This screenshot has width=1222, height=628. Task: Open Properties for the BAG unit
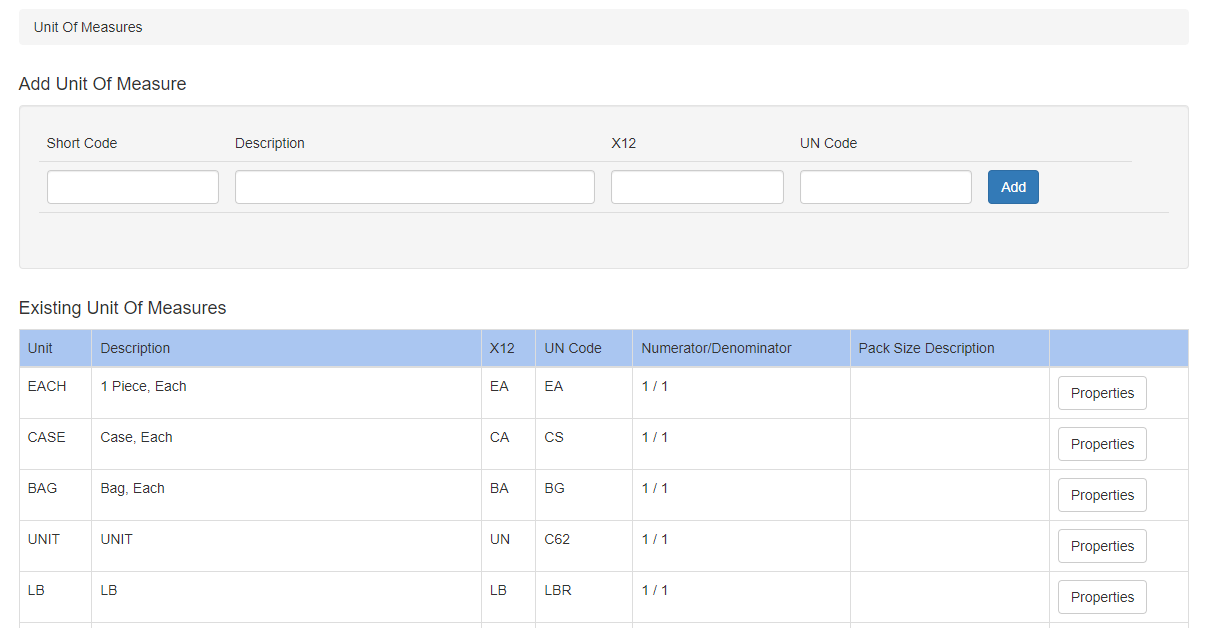[x=1102, y=495]
